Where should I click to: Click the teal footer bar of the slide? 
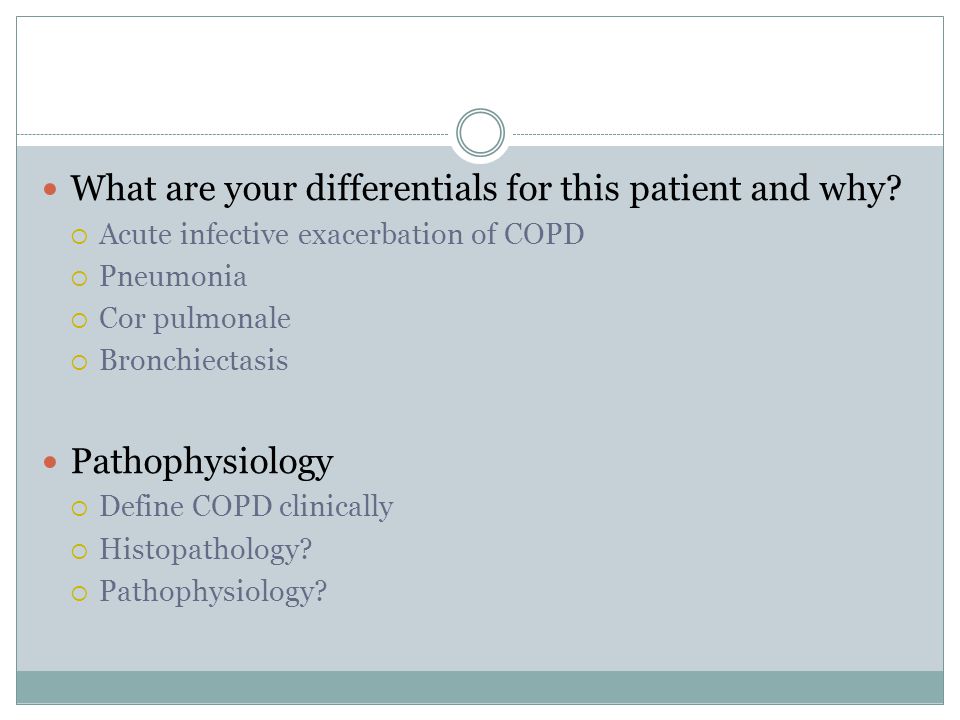pos(480,687)
